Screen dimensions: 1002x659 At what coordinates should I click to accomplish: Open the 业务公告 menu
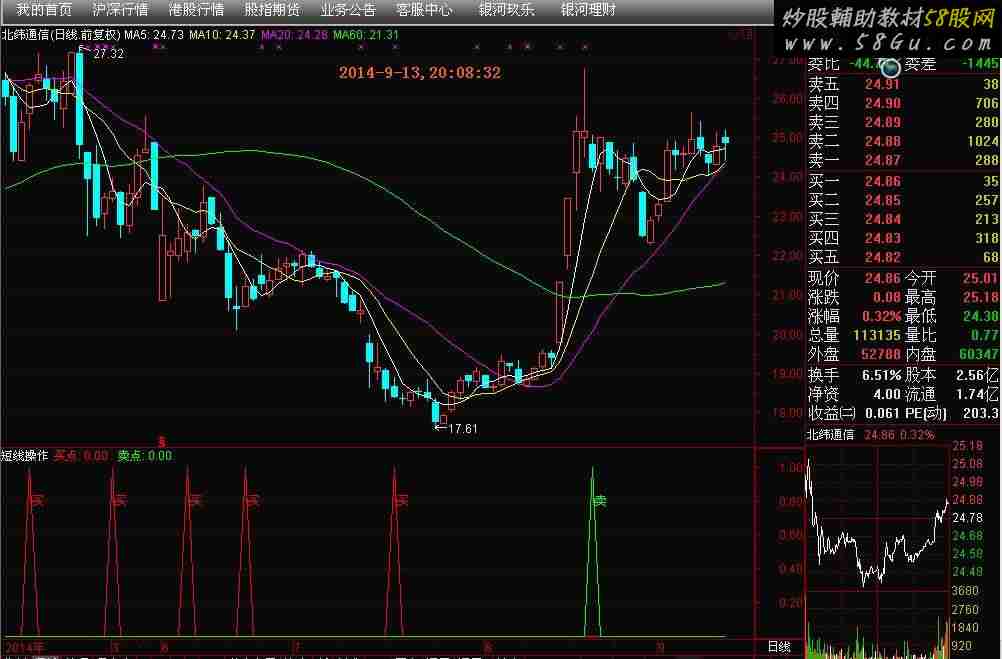[x=348, y=10]
